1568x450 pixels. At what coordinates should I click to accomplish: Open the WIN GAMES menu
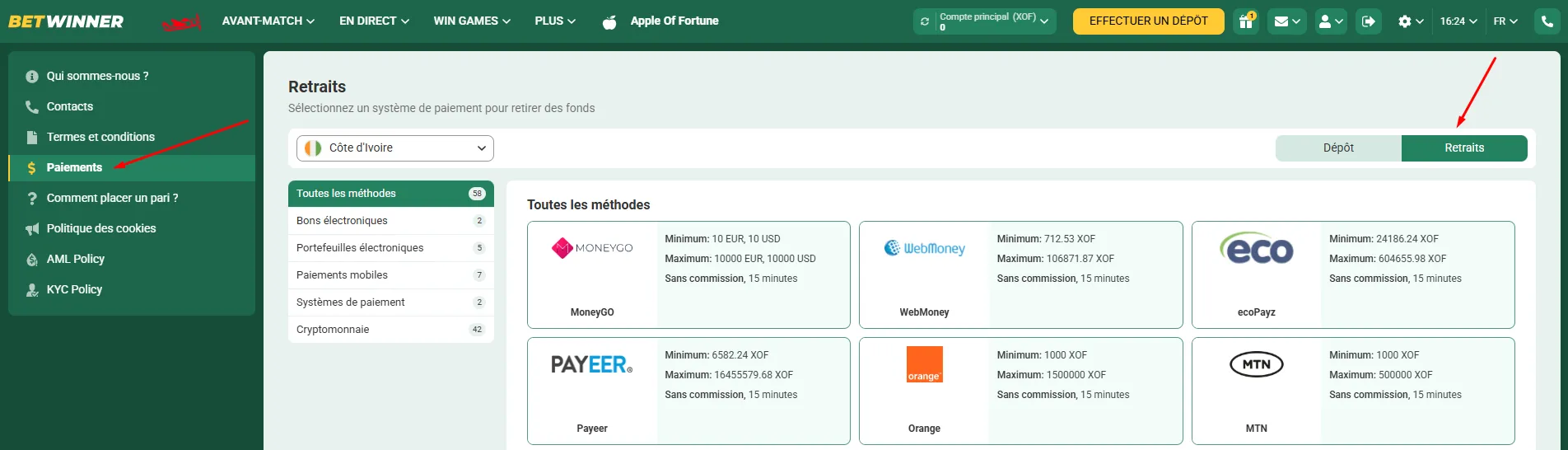click(472, 21)
